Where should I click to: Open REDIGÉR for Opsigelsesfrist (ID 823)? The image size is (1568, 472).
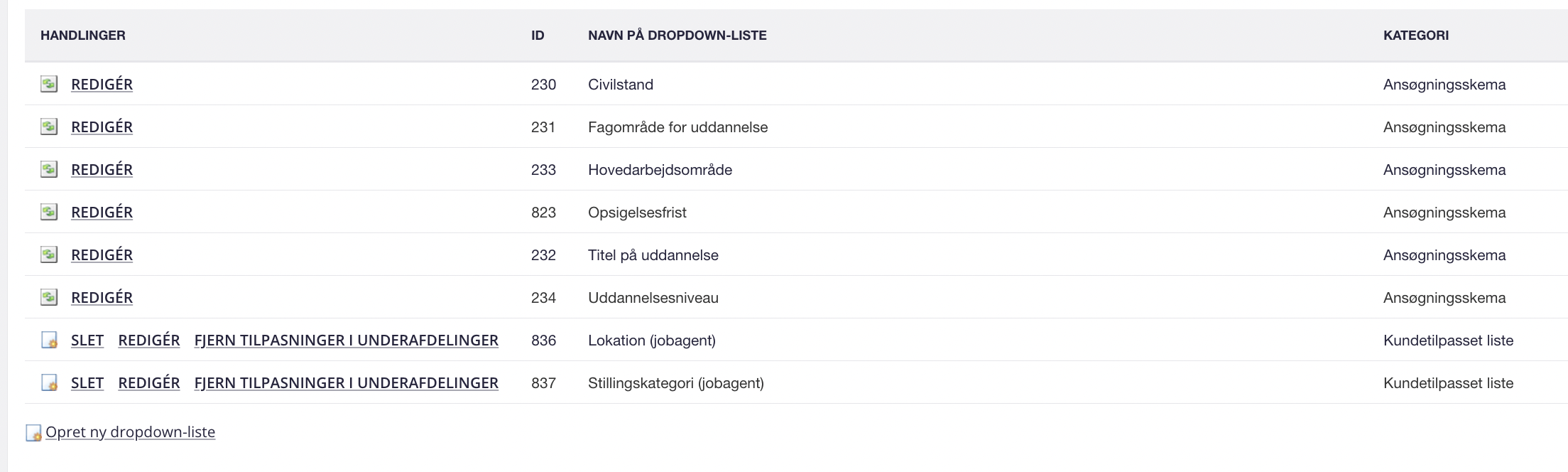(x=102, y=212)
